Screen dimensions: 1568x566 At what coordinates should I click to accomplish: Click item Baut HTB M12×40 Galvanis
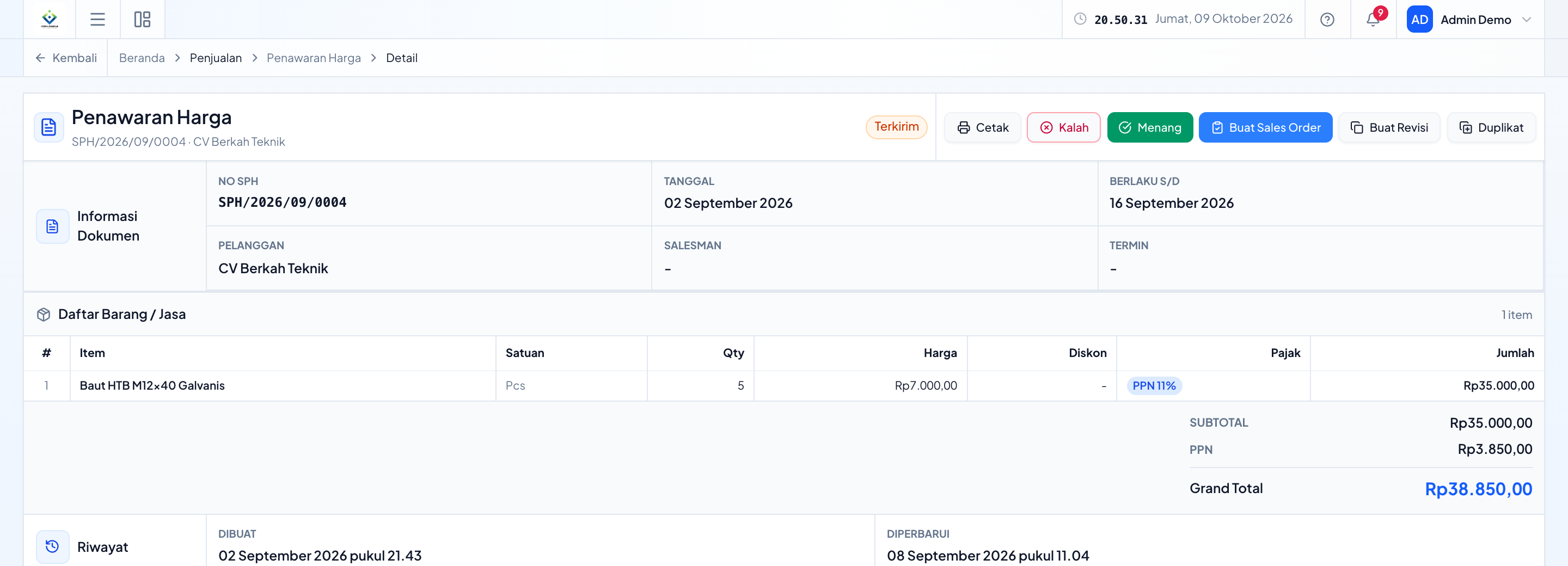152,385
